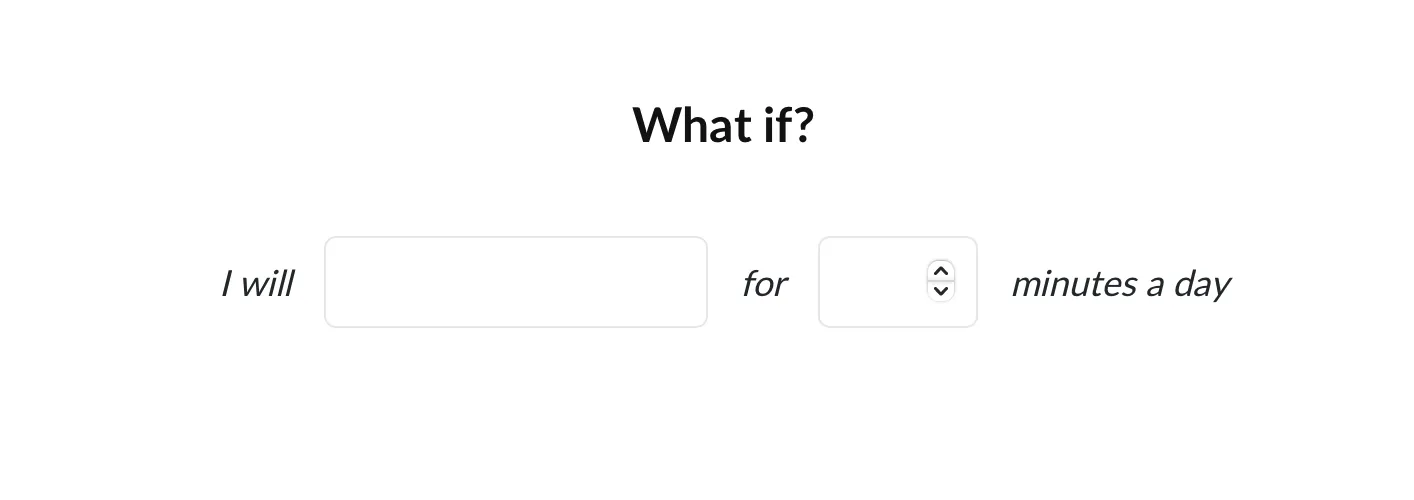Focus the activity text field after "I will"
This screenshot has height=500, width=1414.
tap(515, 282)
